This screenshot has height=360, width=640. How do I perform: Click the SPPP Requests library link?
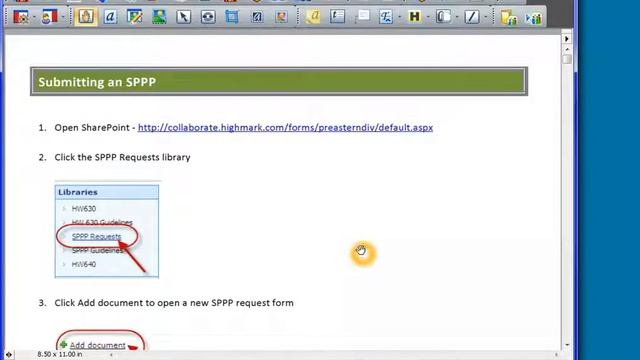click(x=96, y=236)
